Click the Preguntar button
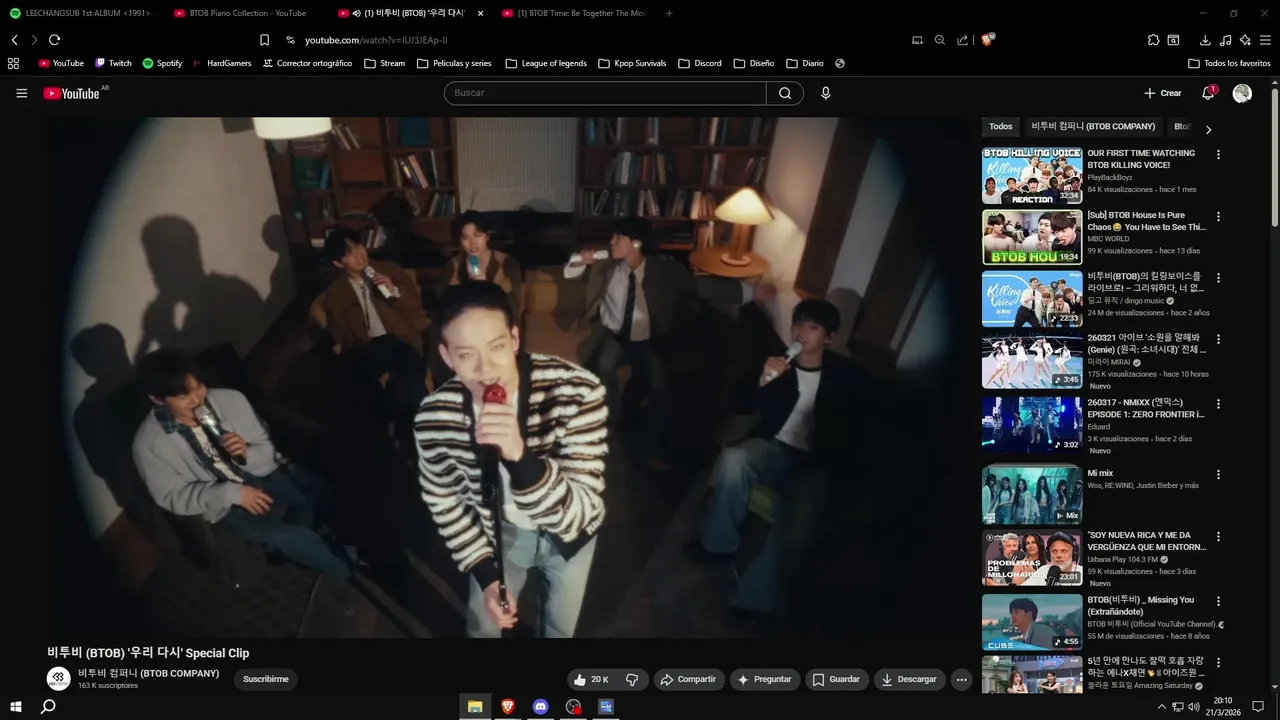Image resolution: width=1280 pixels, height=720 pixels. tap(764, 680)
